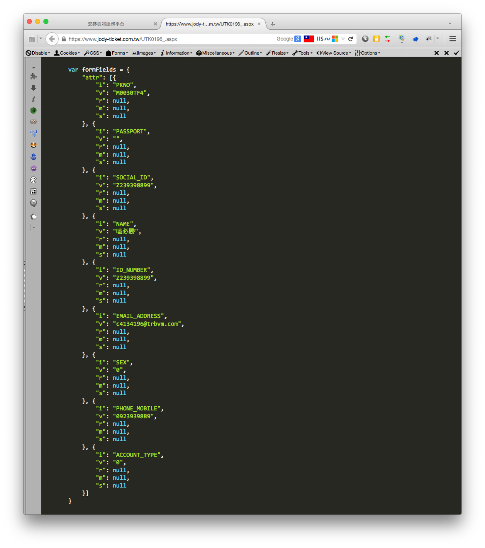Click the browser back button

click(52, 39)
